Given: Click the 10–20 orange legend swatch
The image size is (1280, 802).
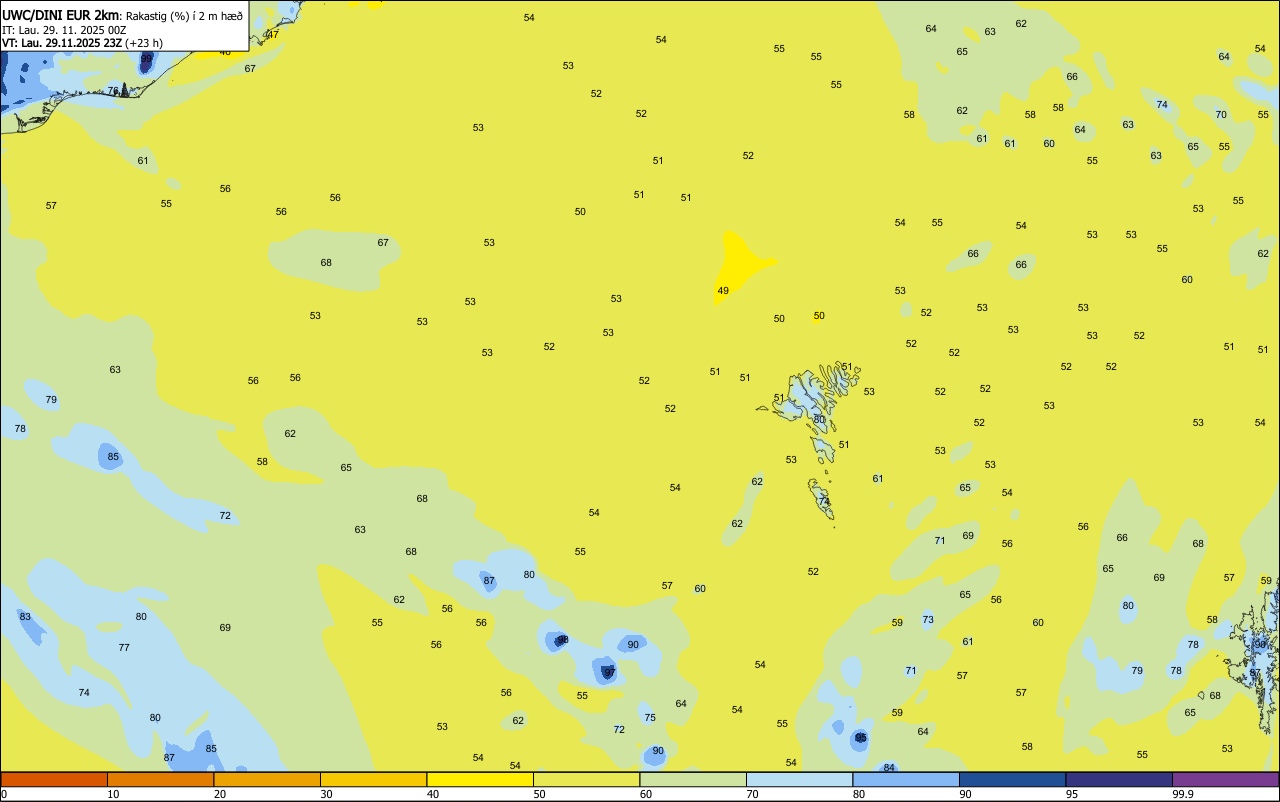Looking at the screenshot, I should 160,779.
